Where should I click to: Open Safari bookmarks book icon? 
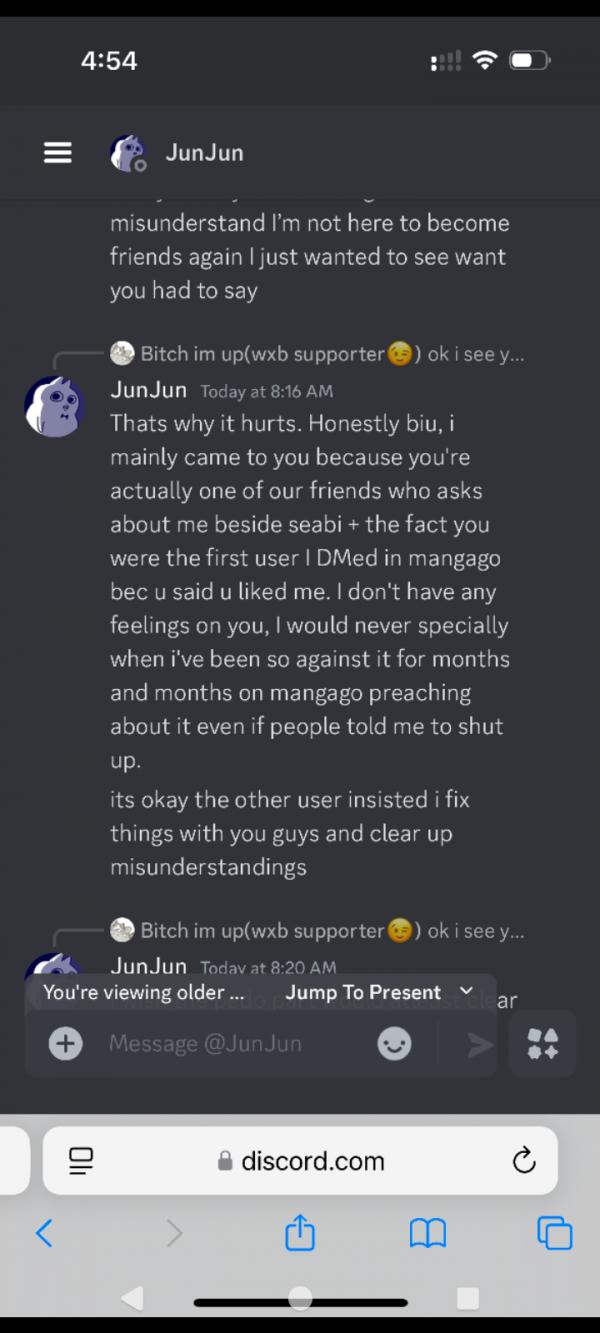tap(428, 1234)
